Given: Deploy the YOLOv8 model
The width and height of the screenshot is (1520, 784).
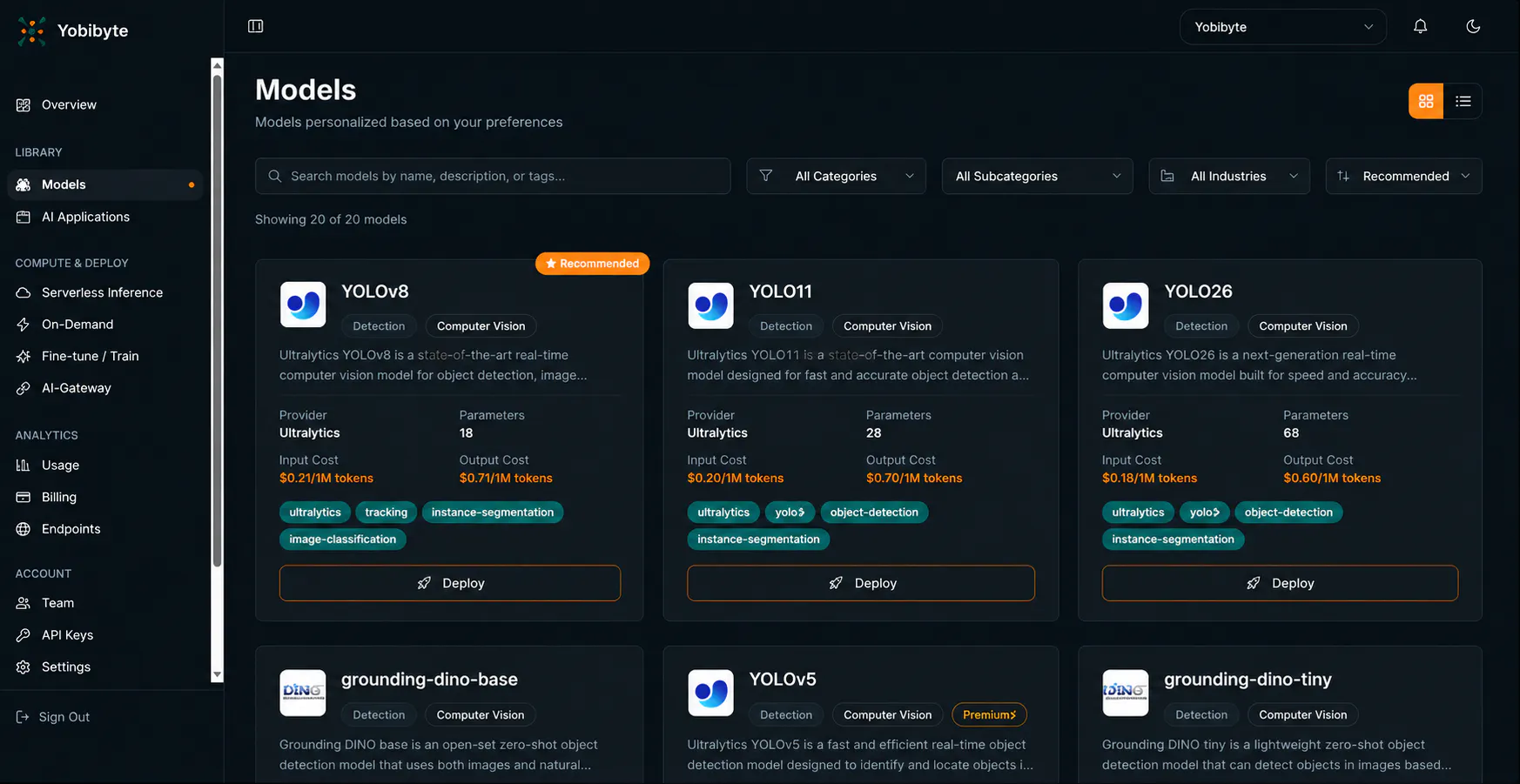Looking at the screenshot, I should [x=450, y=583].
